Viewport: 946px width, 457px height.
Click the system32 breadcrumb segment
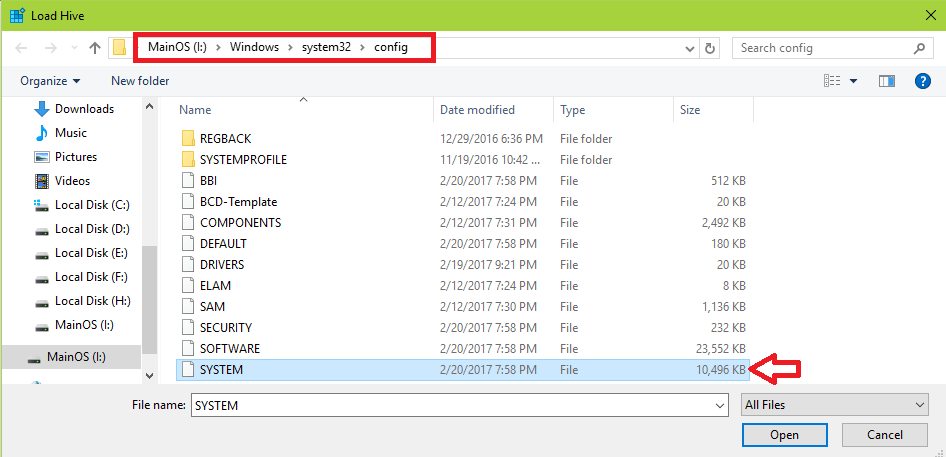point(326,48)
